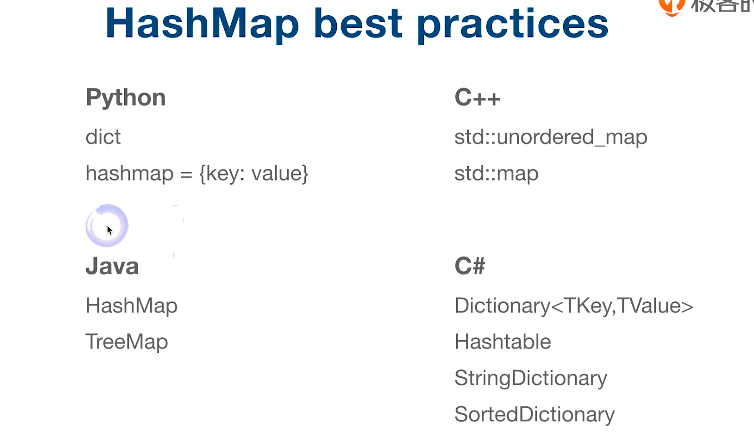Image resolution: width=754 pixels, height=435 pixels.
Task: Click the C++ heading
Action: click(478, 98)
